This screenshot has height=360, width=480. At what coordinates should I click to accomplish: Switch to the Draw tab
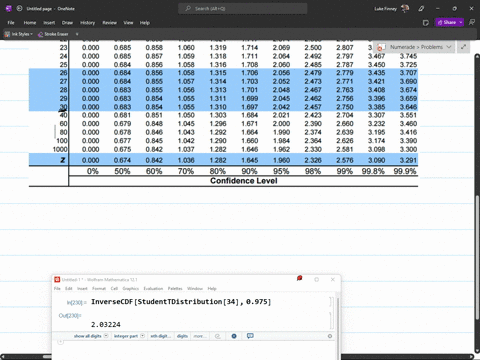[67, 23]
